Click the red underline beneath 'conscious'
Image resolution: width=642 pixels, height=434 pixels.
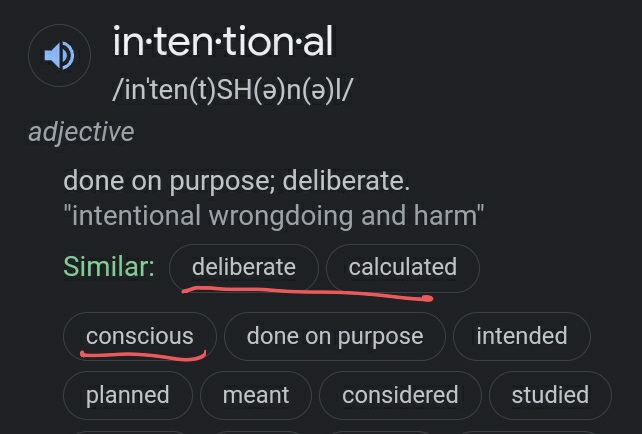point(142,354)
